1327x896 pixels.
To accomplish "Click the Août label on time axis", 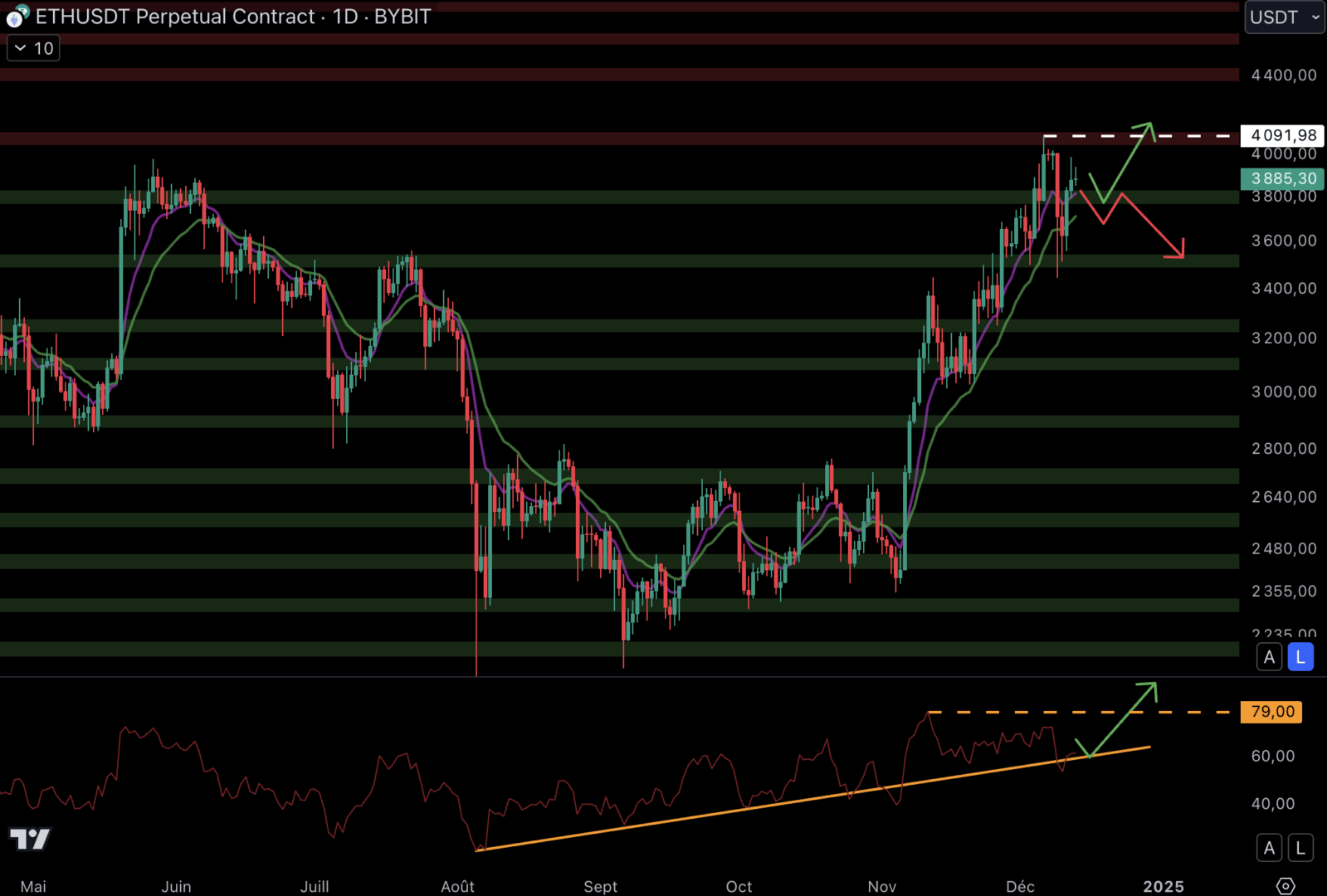I will [x=457, y=886].
